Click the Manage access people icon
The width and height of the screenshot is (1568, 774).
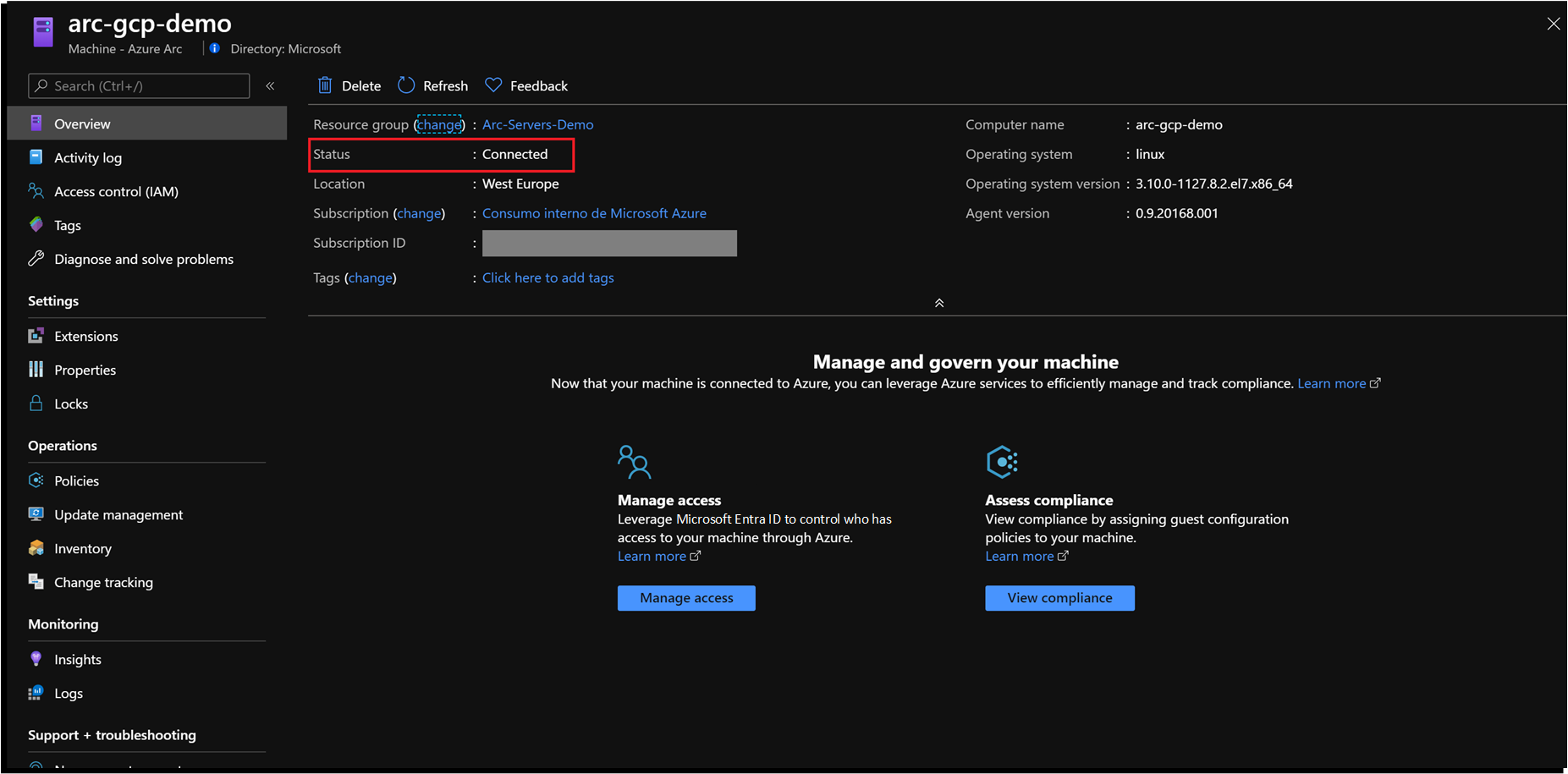(x=635, y=462)
